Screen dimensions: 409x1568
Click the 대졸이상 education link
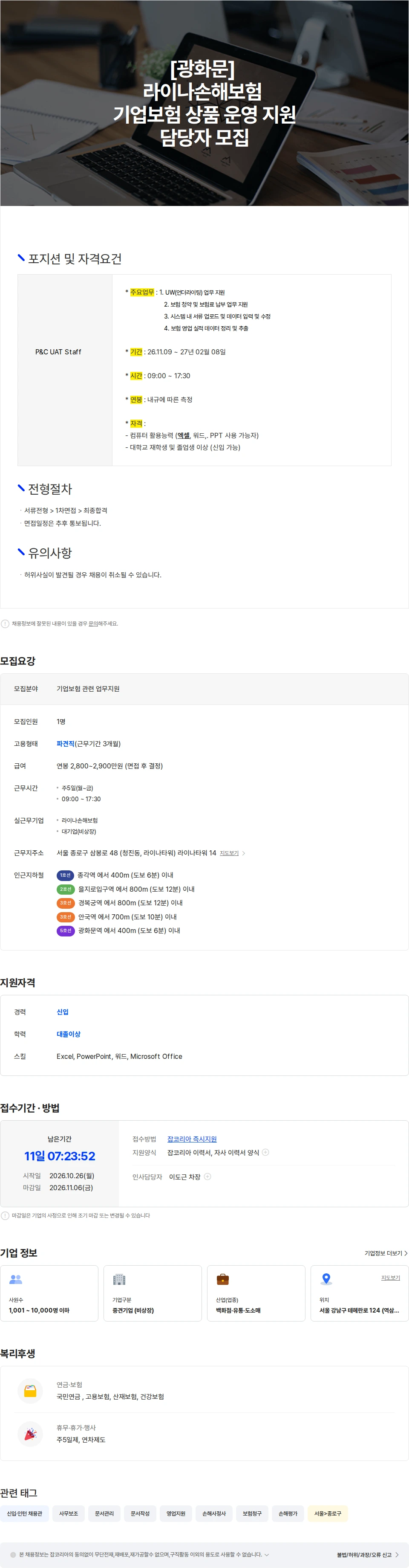tap(69, 1034)
